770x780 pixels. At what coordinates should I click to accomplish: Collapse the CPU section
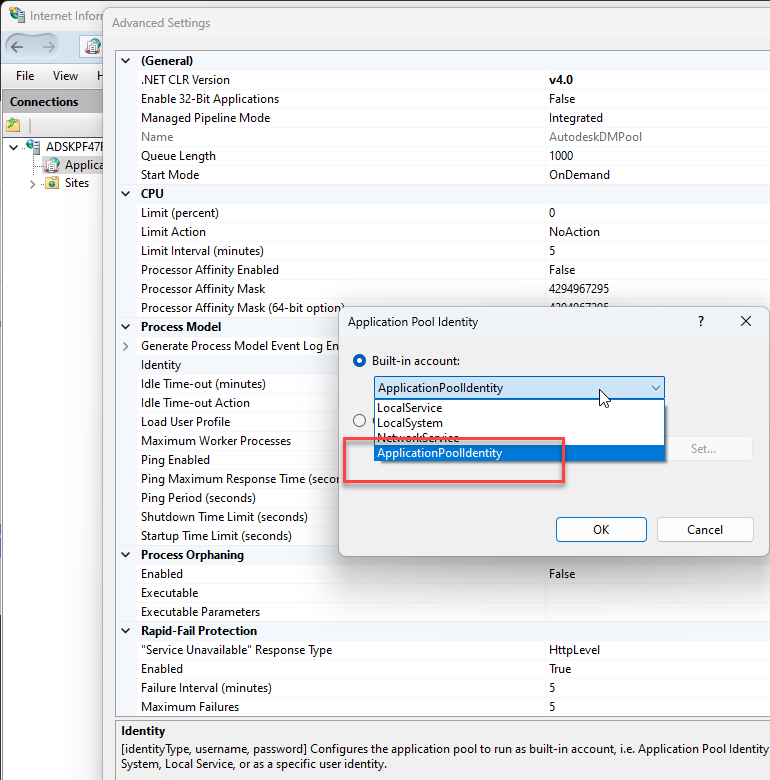coord(126,194)
